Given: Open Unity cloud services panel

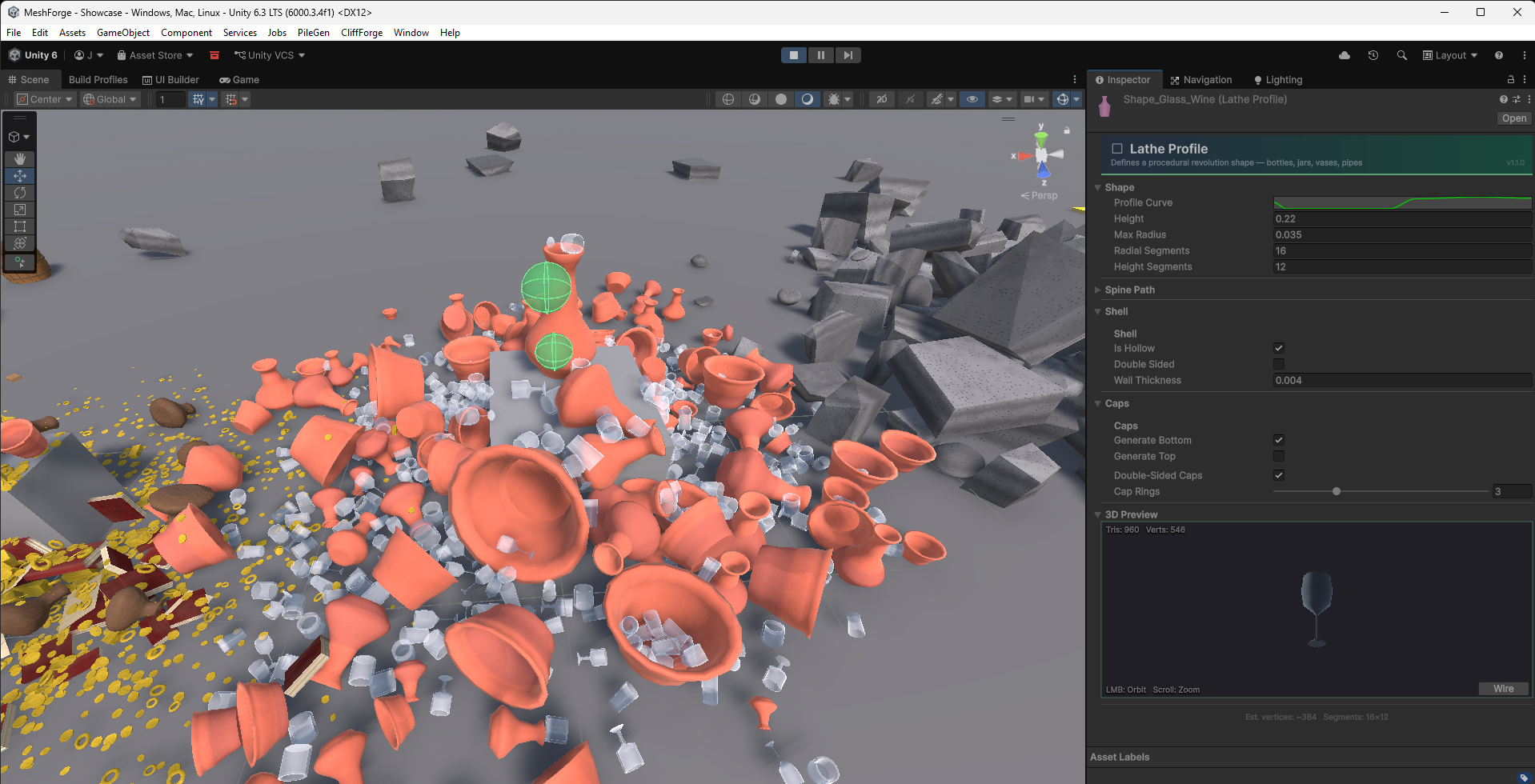Looking at the screenshot, I should pyautogui.click(x=1345, y=54).
